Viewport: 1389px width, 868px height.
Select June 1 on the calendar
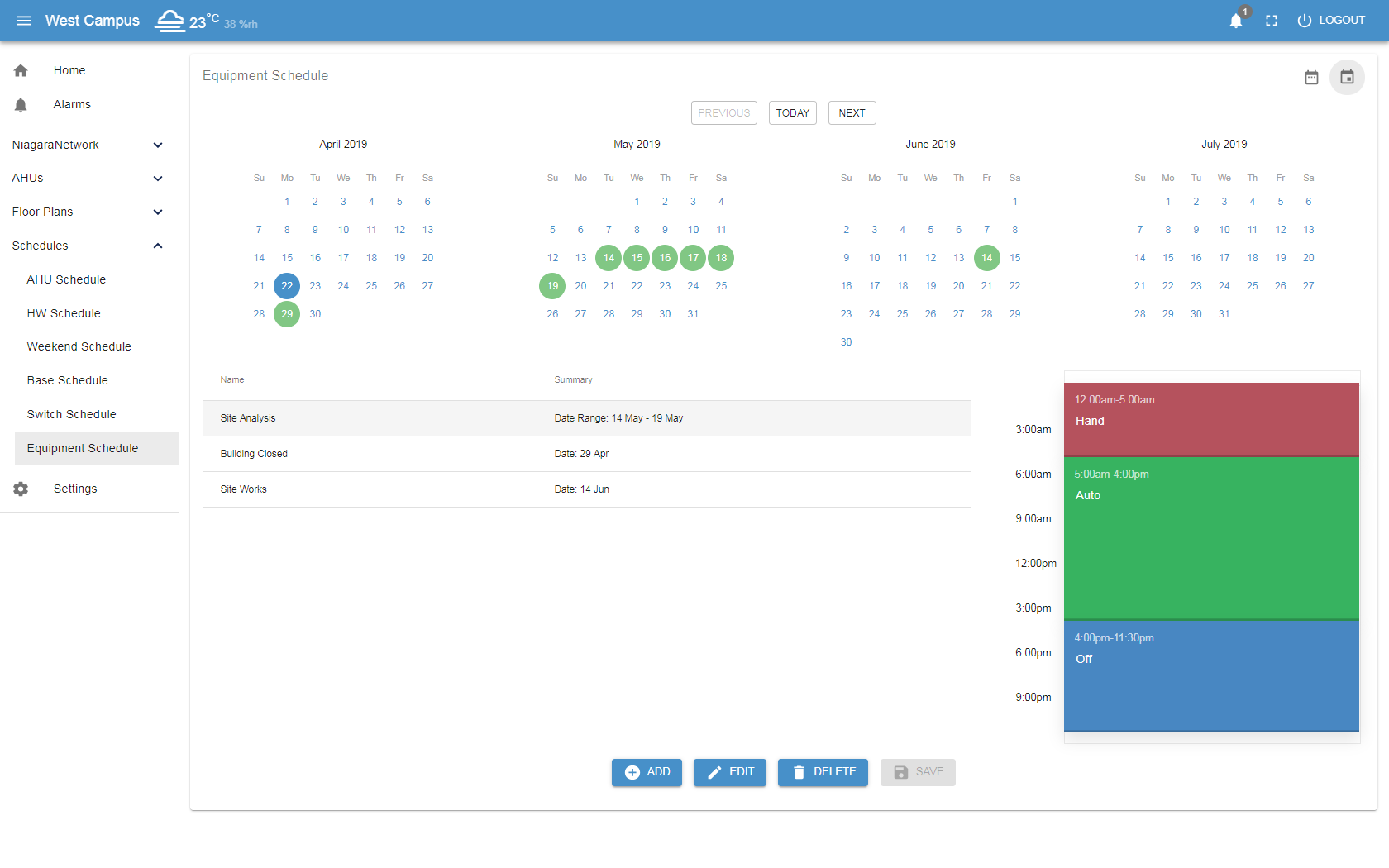(1014, 202)
